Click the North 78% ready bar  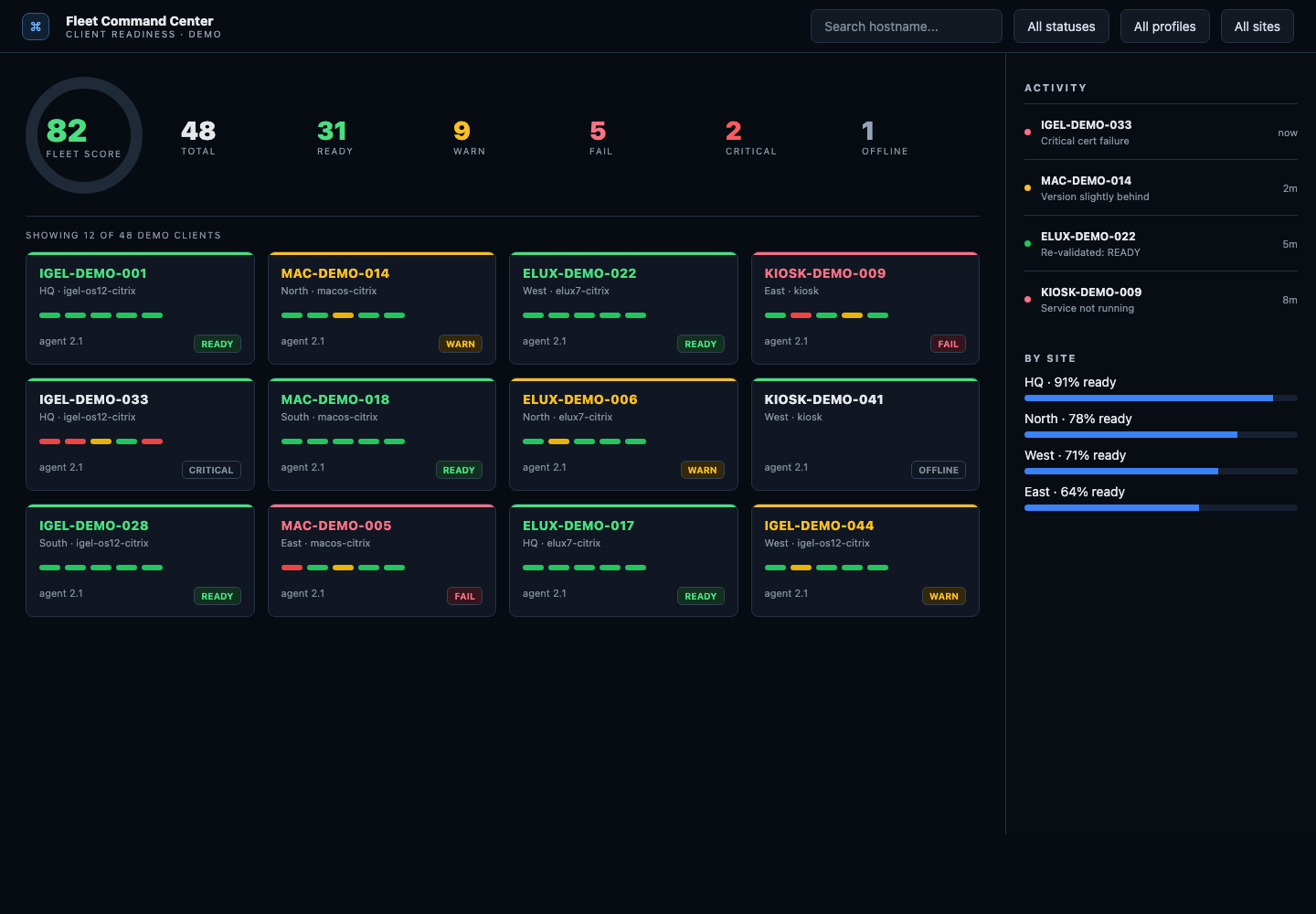(x=1161, y=435)
